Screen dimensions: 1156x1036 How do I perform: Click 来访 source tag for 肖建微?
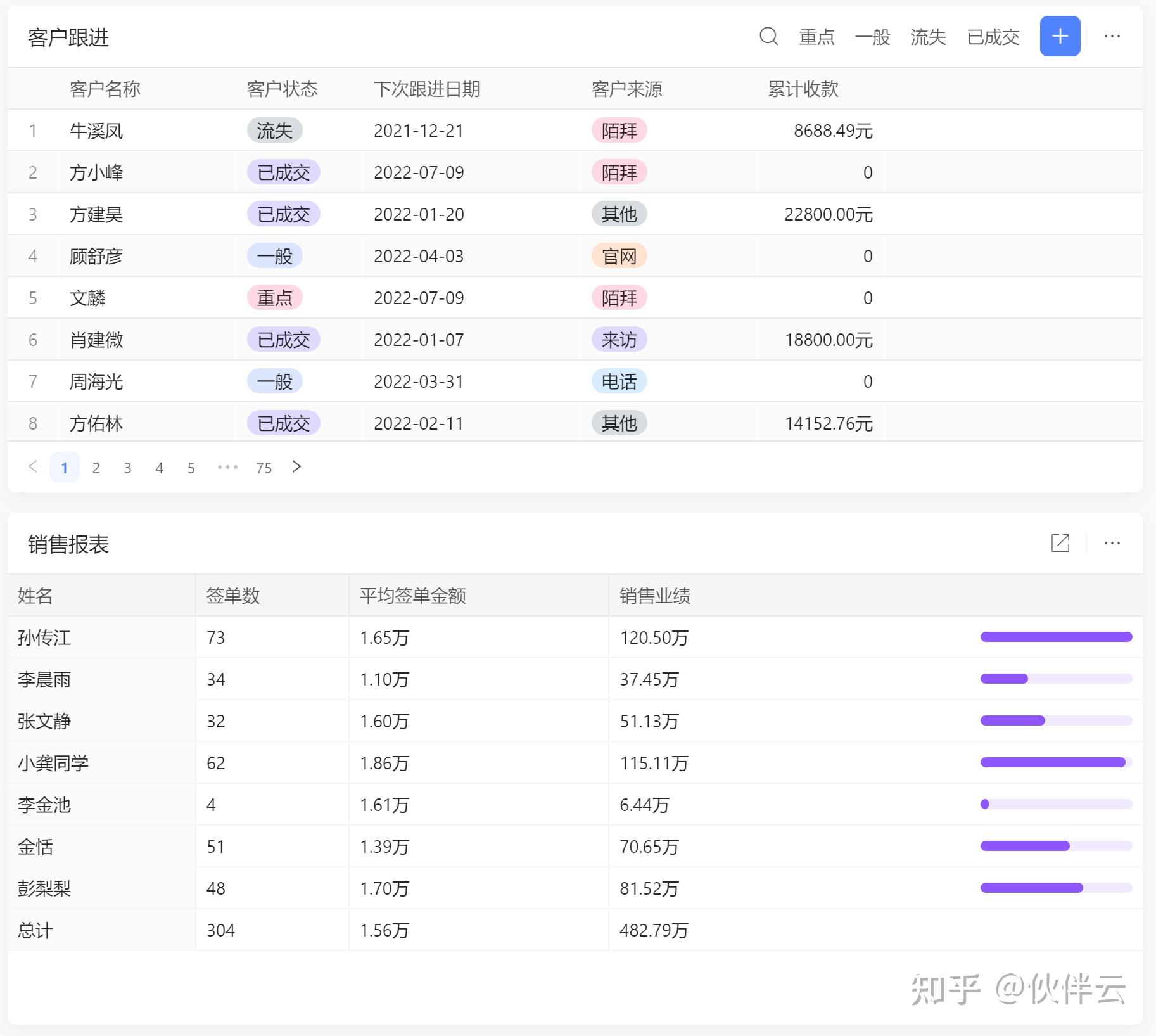coord(619,340)
